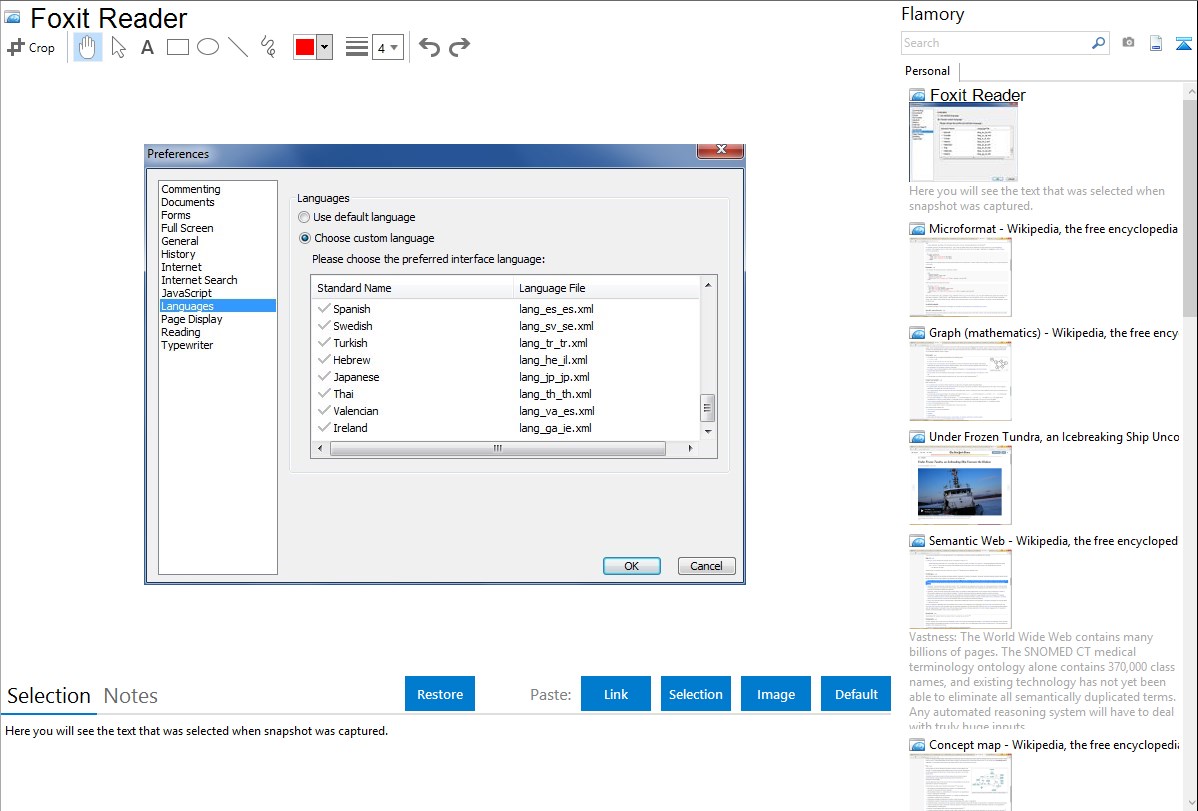Select the freehand scribble tool

tap(268, 47)
